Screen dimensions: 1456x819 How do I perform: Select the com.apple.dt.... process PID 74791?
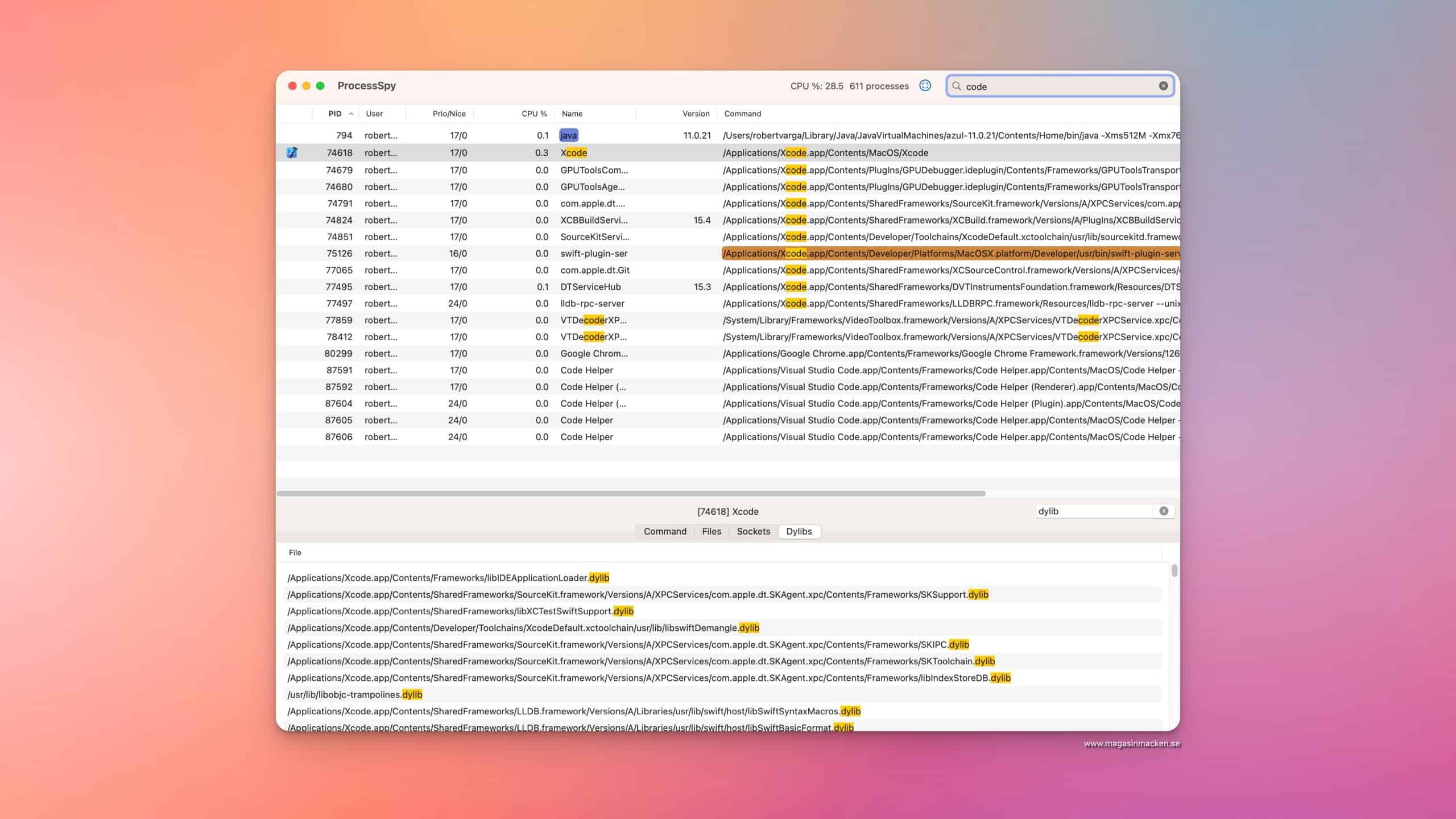[x=728, y=203]
